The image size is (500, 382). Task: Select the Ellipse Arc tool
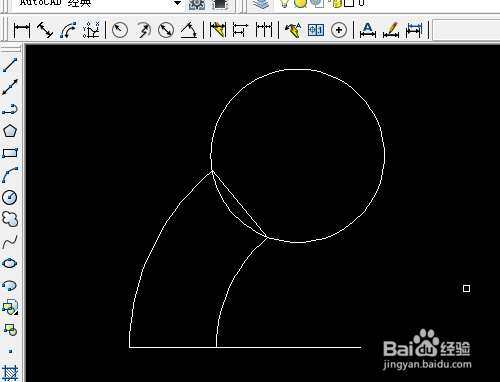tap(10, 286)
